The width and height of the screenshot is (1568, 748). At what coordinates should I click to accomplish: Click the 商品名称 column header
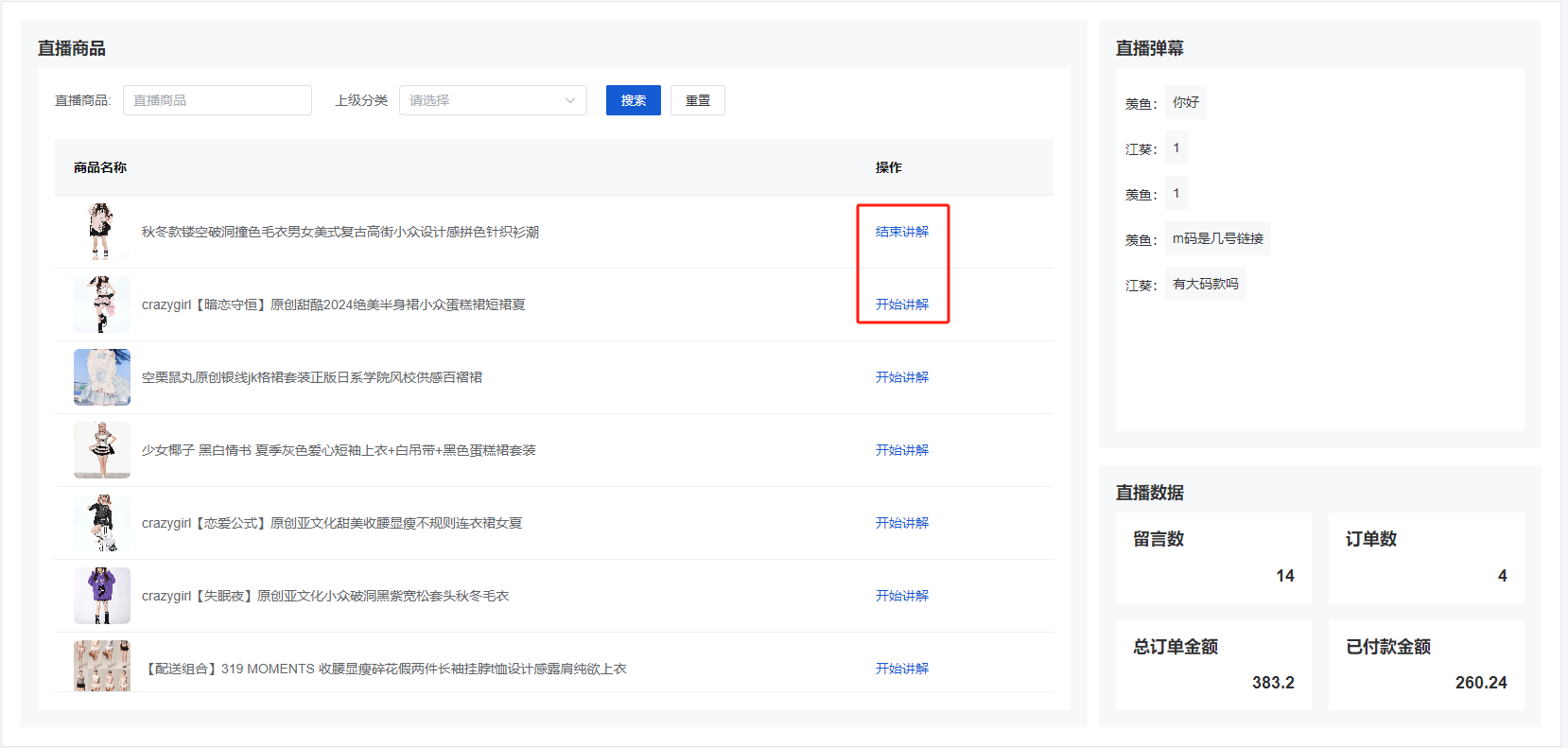click(x=100, y=167)
